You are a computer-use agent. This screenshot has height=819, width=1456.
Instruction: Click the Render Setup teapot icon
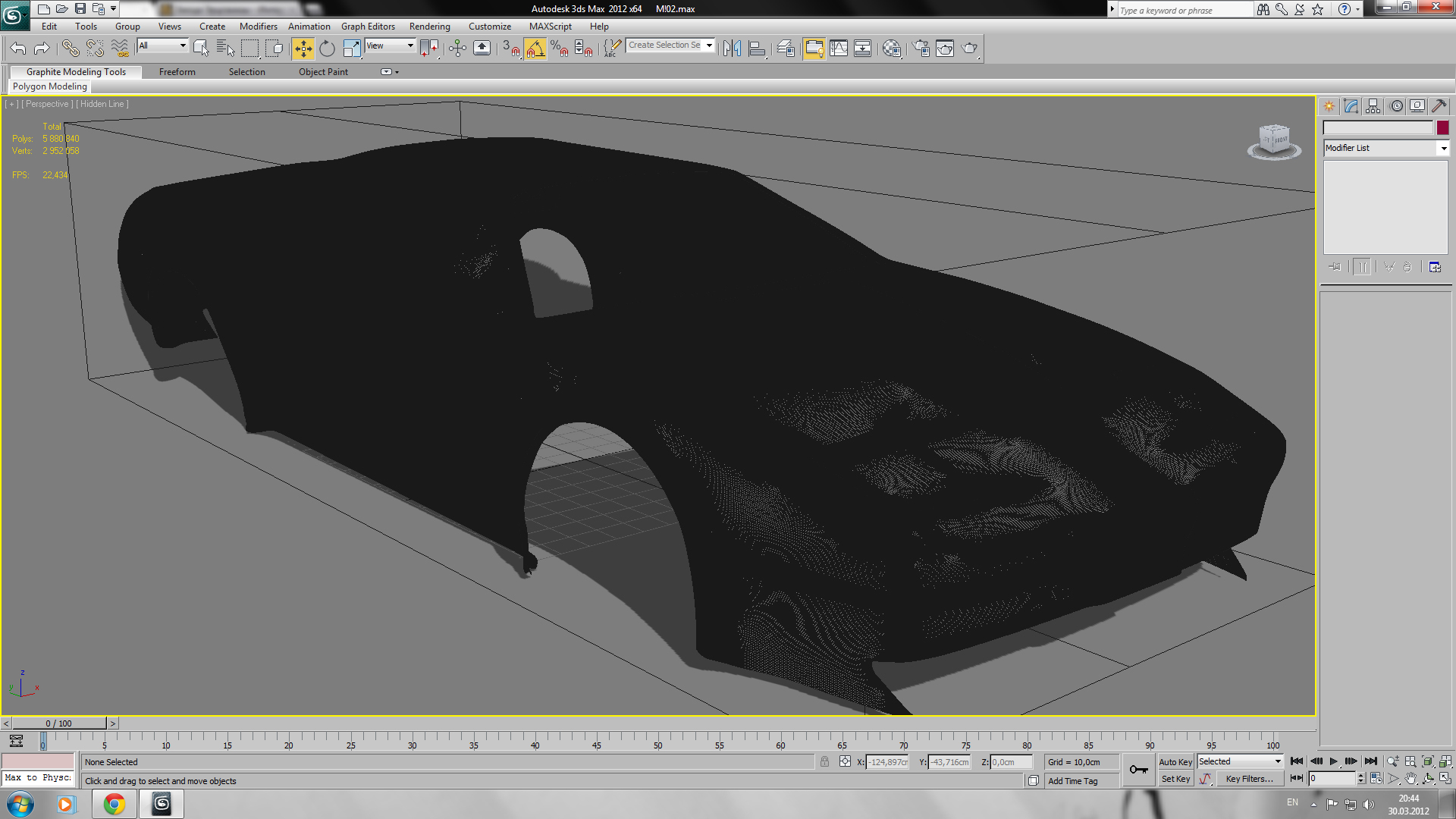click(x=921, y=49)
